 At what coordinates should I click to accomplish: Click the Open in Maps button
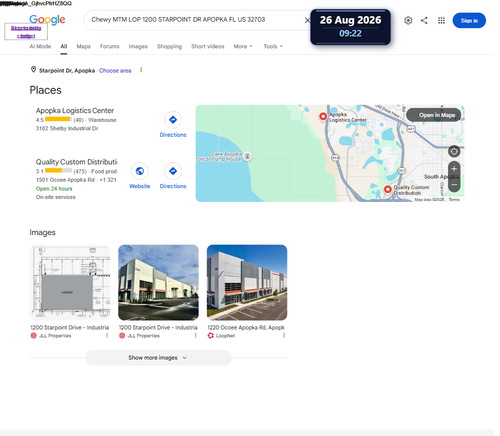(x=434, y=115)
